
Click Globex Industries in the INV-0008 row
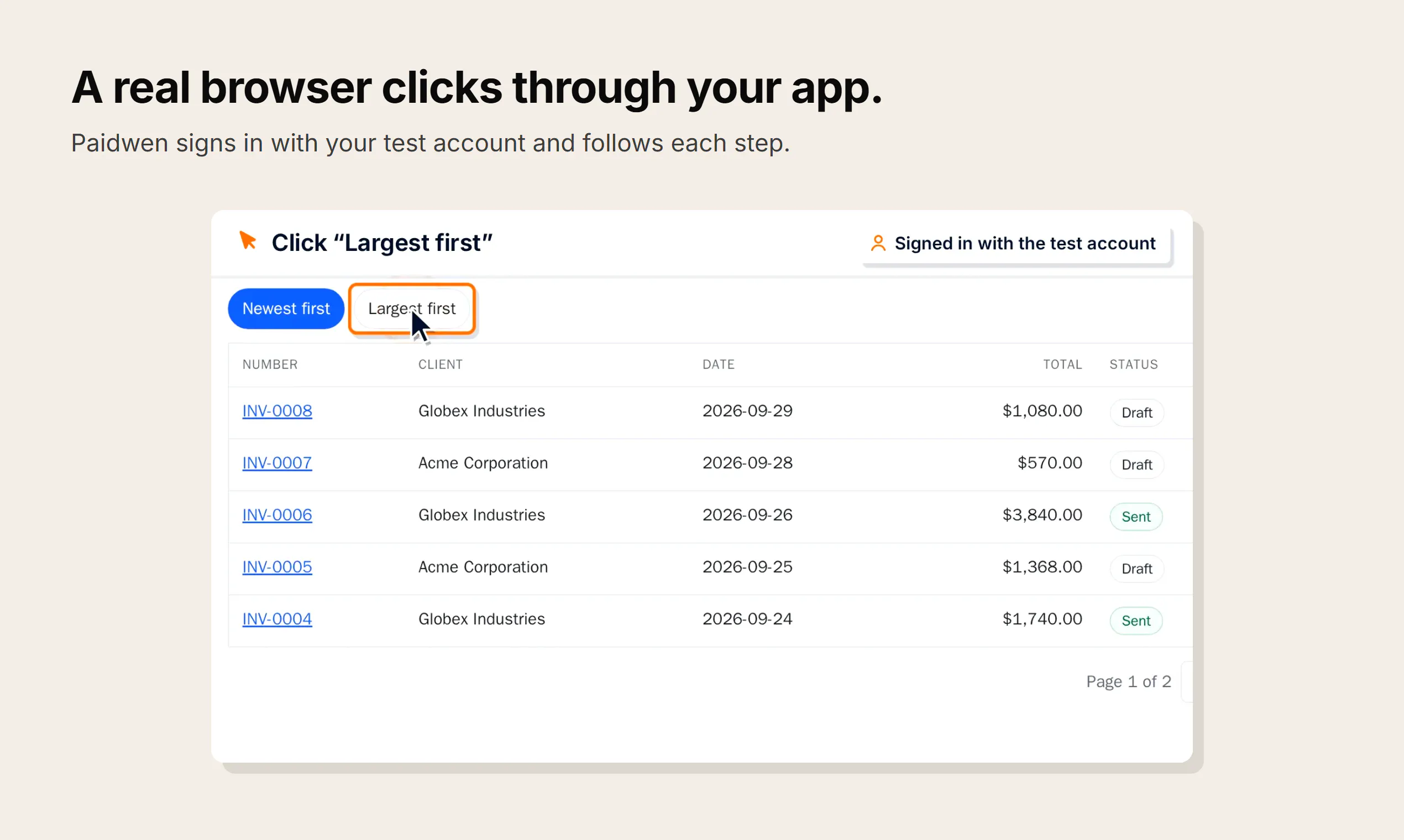click(x=481, y=411)
